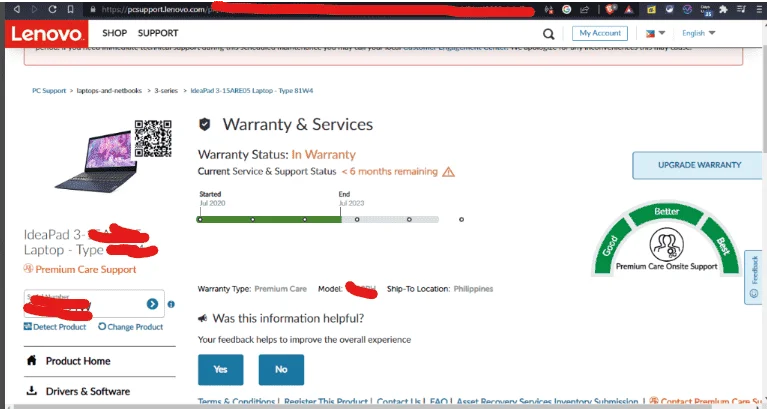
Task: Submit serial number with the blue arrow icon
Action: 152,304
